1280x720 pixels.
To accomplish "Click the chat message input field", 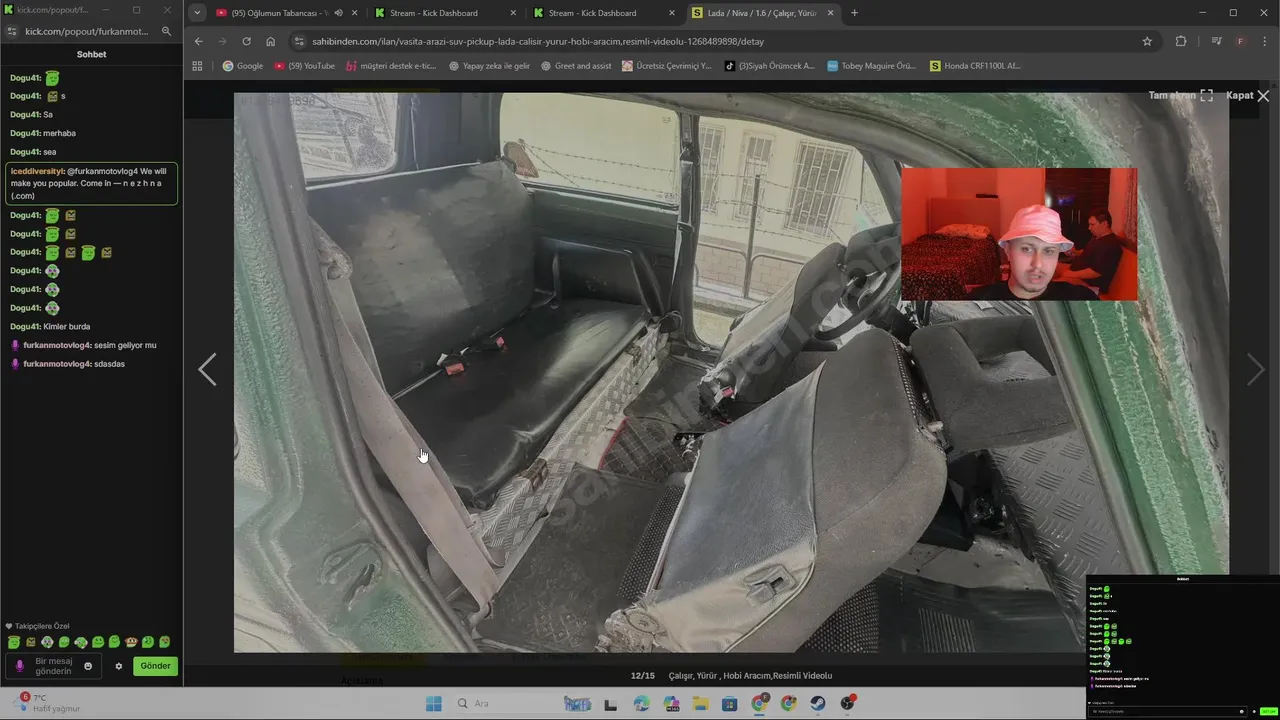I will (56, 666).
